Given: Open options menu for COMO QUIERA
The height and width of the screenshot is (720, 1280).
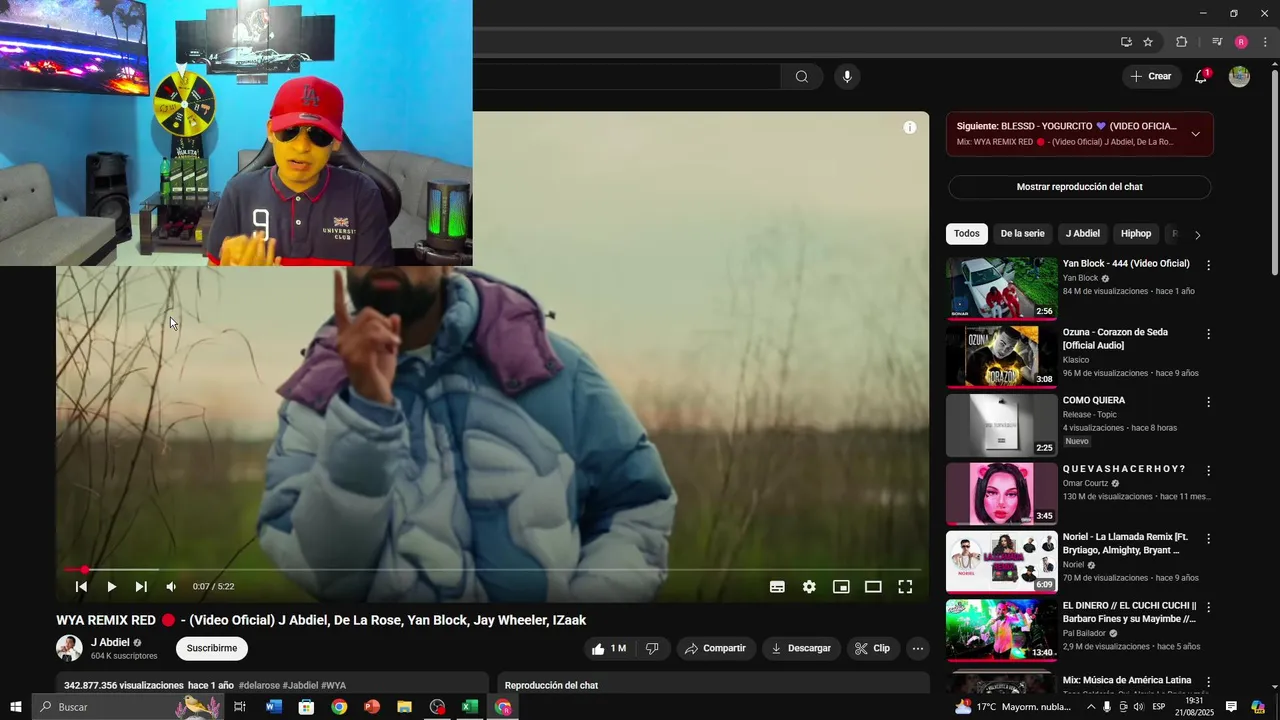Looking at the screenshot, I should 1208,402.
